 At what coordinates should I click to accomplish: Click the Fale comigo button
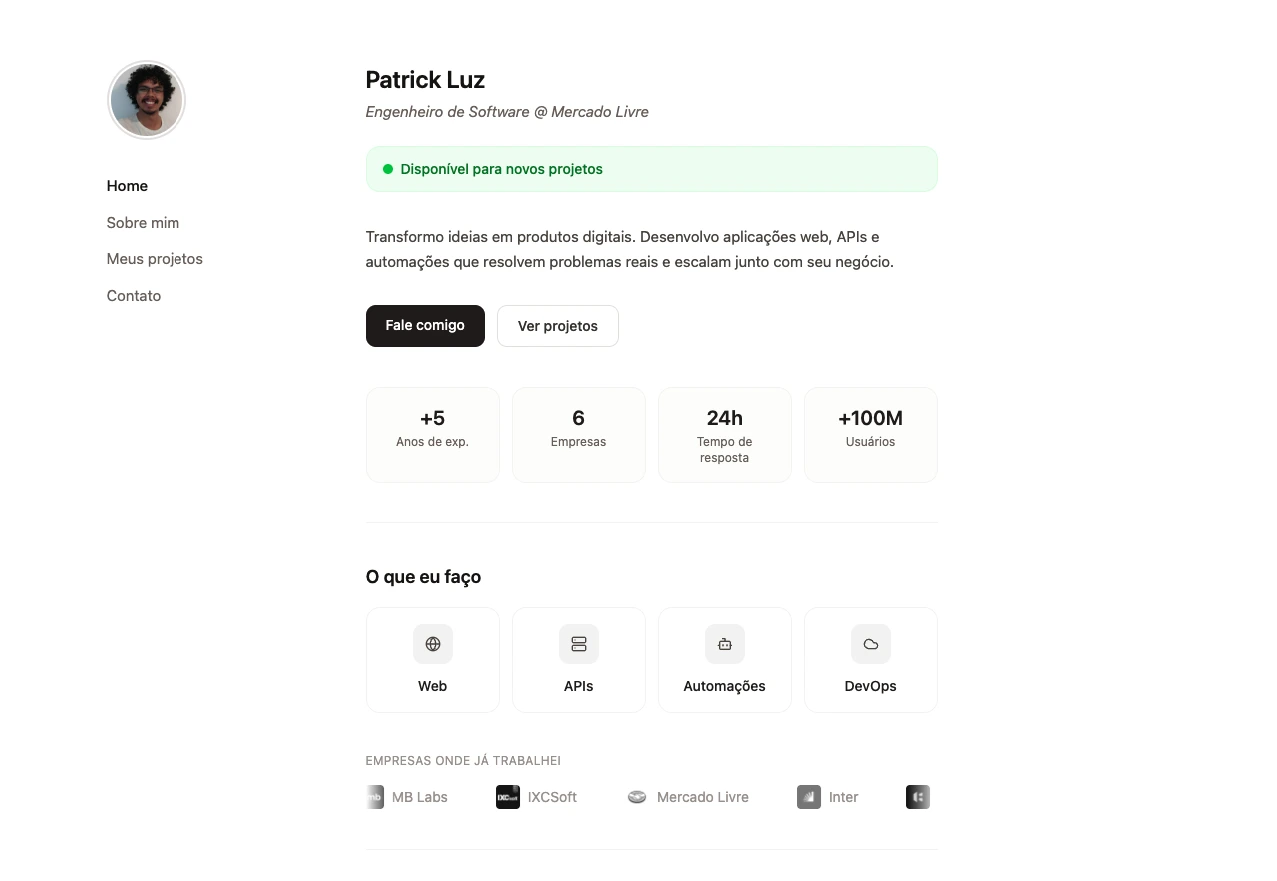(x=425, y=325)
